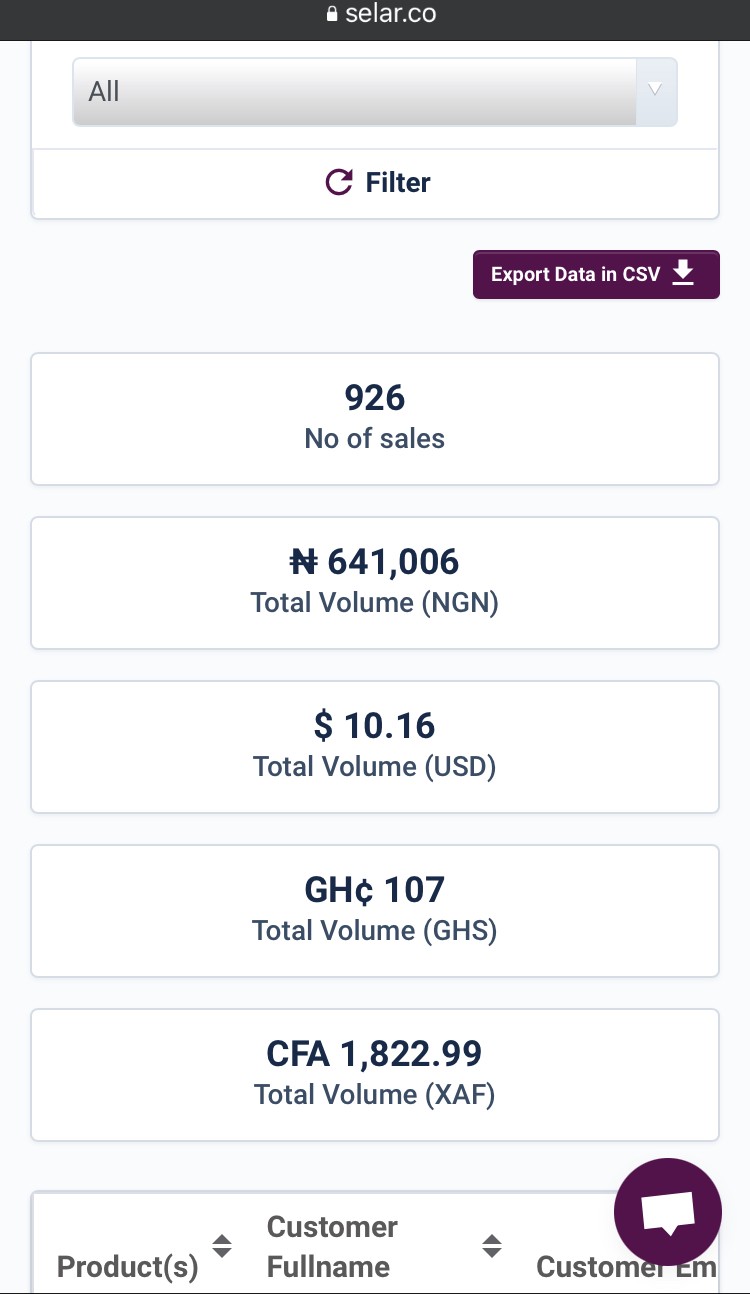This screenshot has height=1294, width=750.
Task: Select the Total Volume (NGN) card
Action: coord(375,582)
